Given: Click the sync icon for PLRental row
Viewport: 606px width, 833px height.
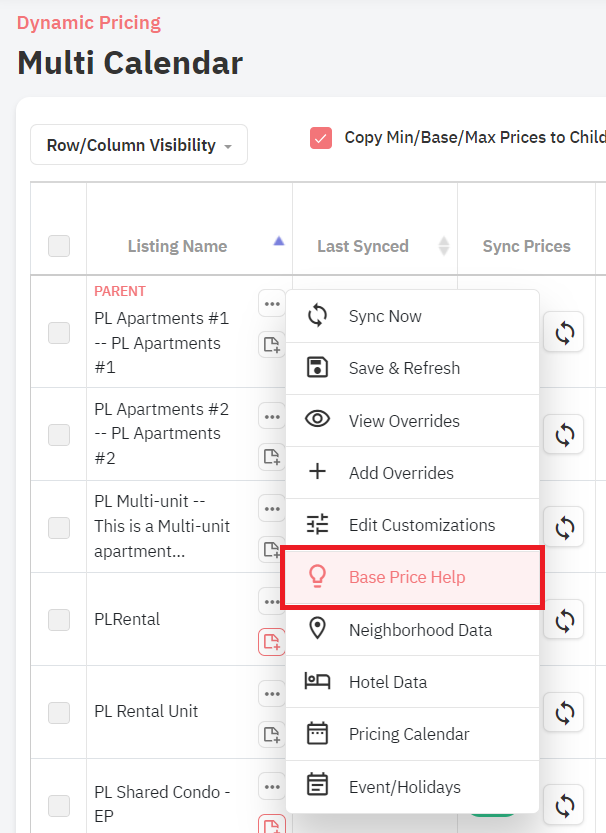Looking at the screenshot, I should [x=564, y=619].
